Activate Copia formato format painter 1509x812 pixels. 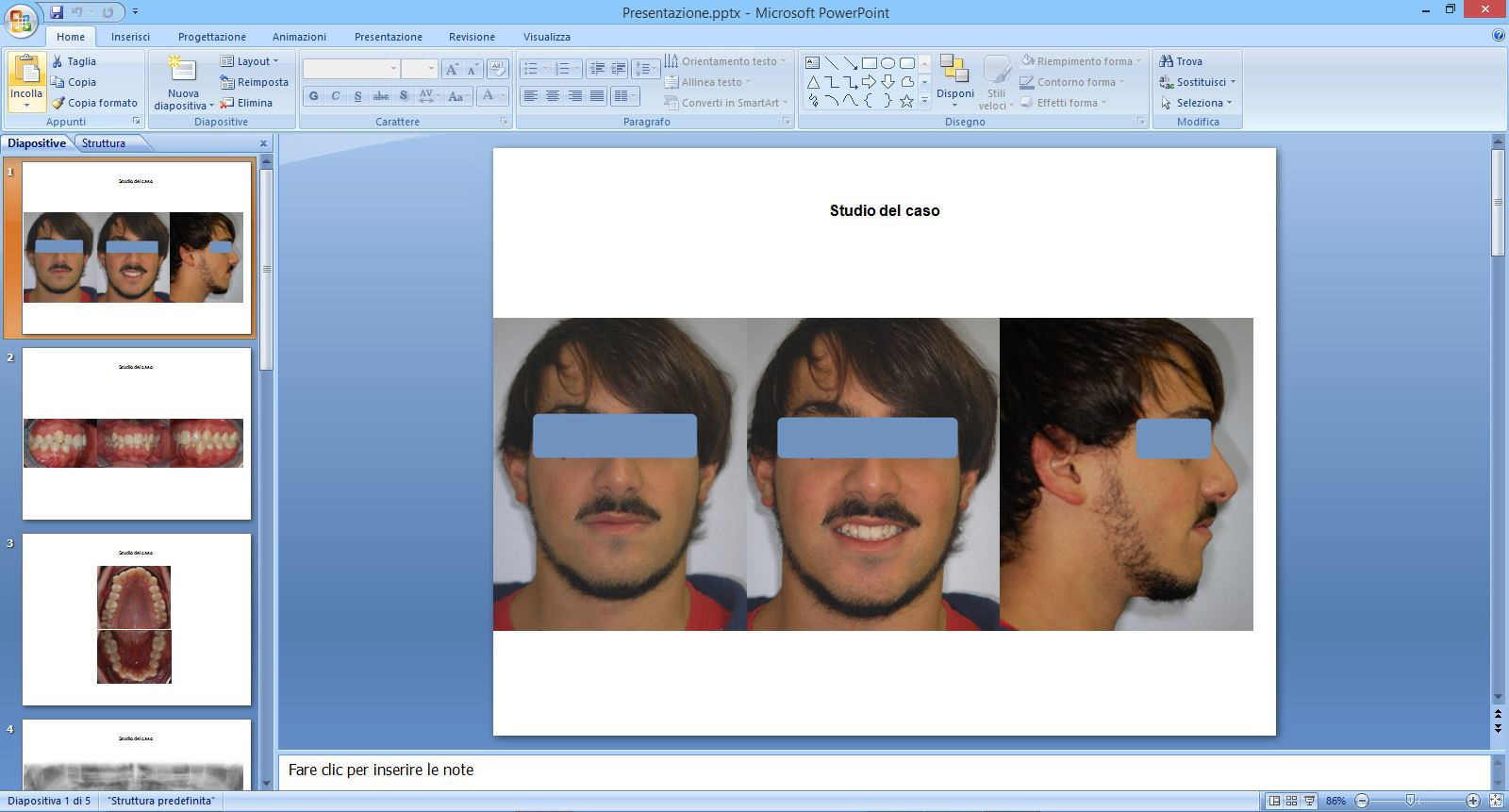[x=94, y=103]
